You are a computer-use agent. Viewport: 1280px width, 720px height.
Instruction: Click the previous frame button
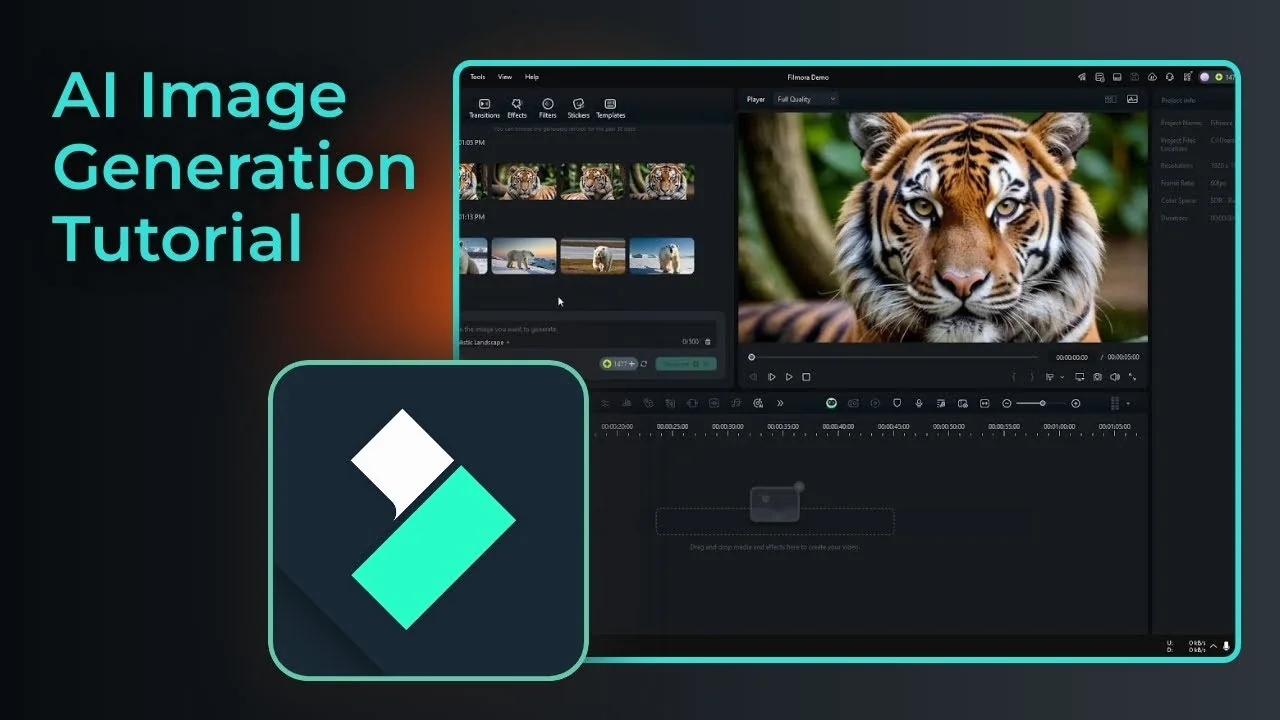(x=753, y=377)
